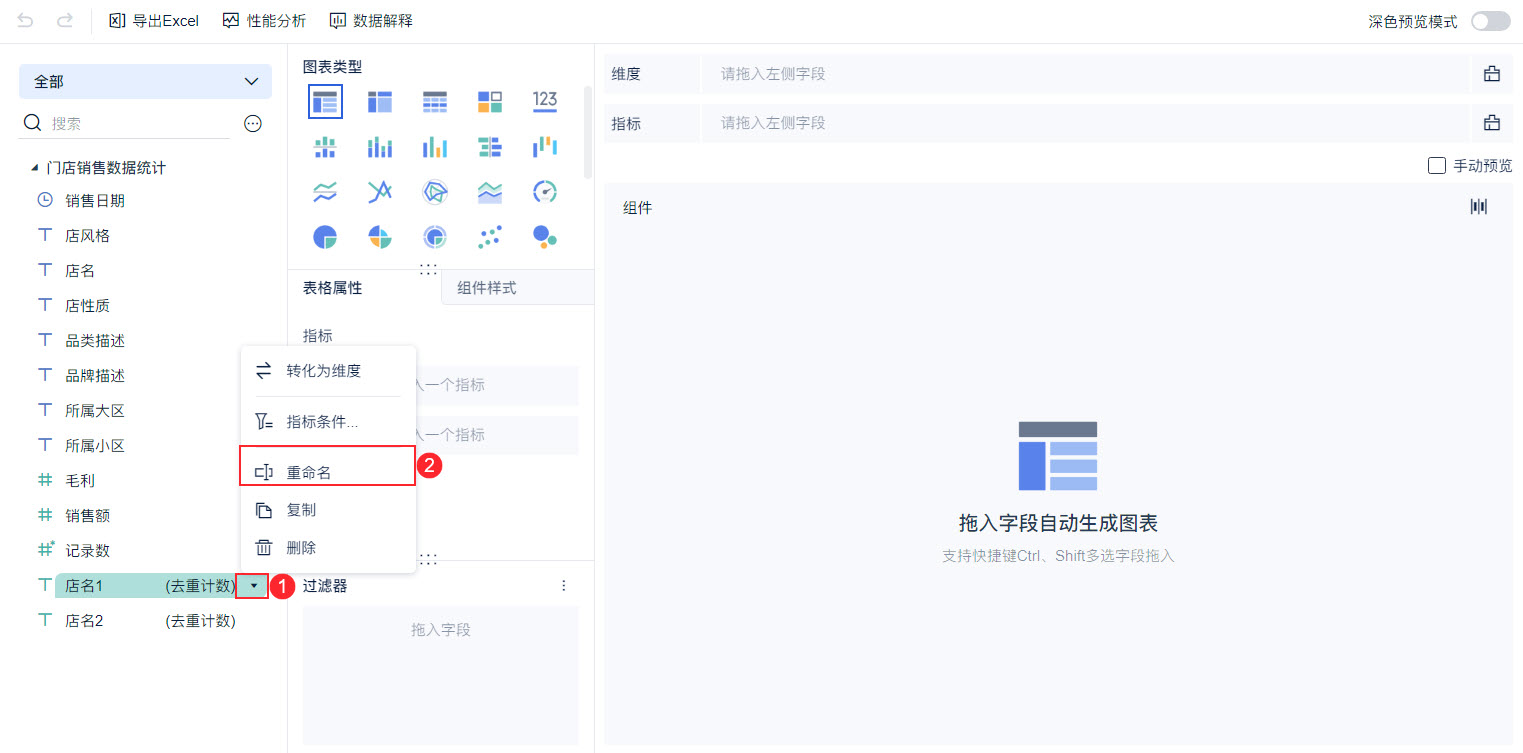1523x753 pixels.
Task: Choose the 123 KPI indicator card type
Action: 545,100
